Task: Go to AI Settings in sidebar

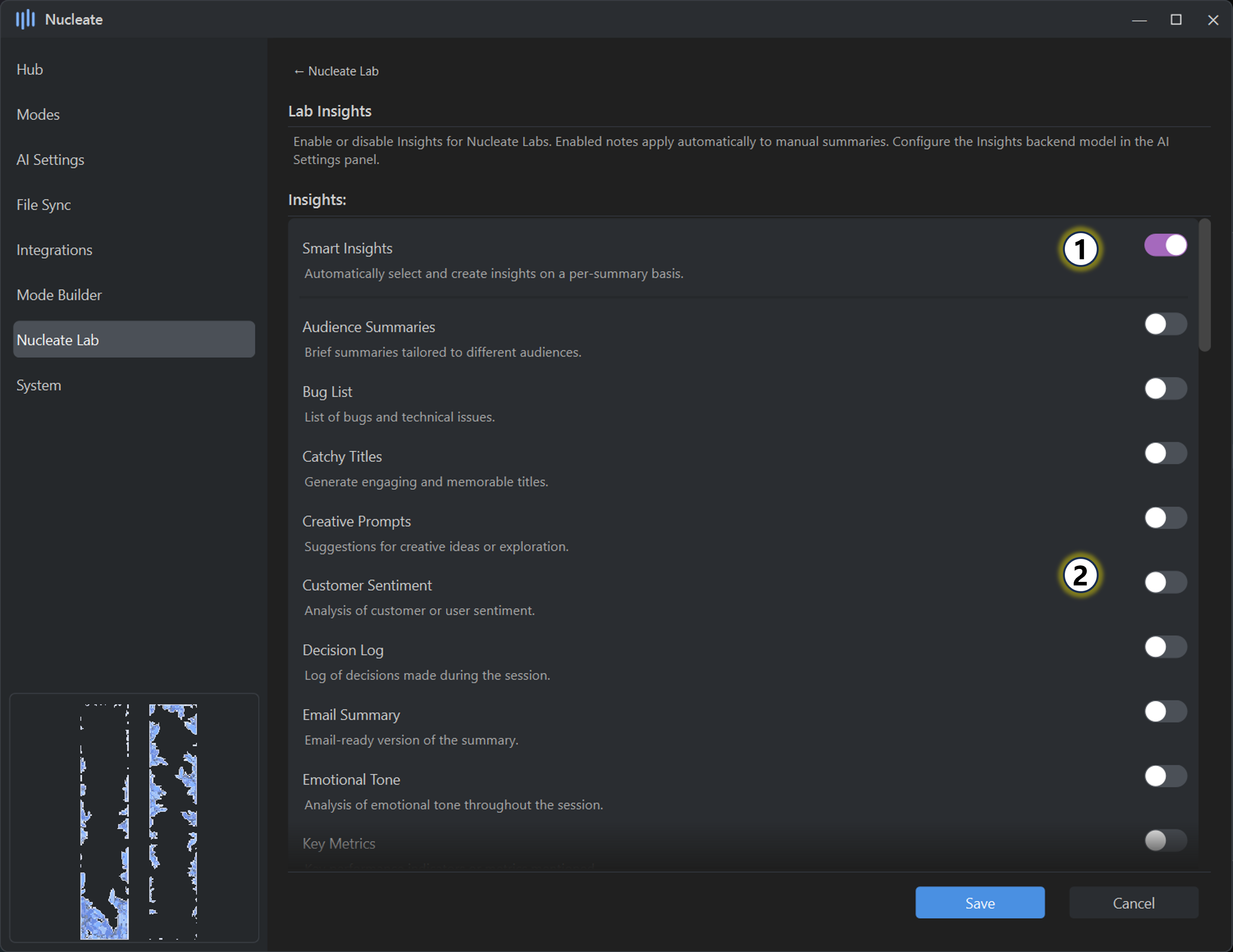Action: pyautogui.click(x=50, y=160)
